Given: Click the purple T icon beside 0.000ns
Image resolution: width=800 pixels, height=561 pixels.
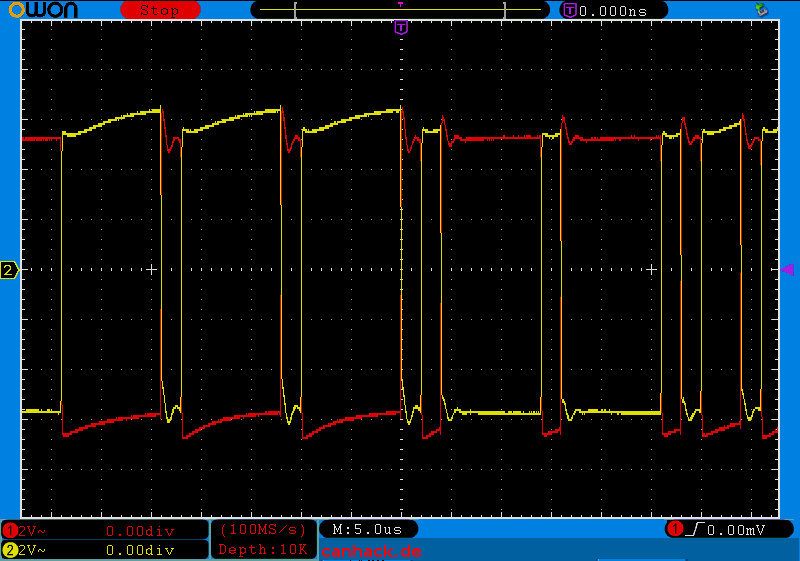Looking at the screenshot, I should [x=569, y=10].
